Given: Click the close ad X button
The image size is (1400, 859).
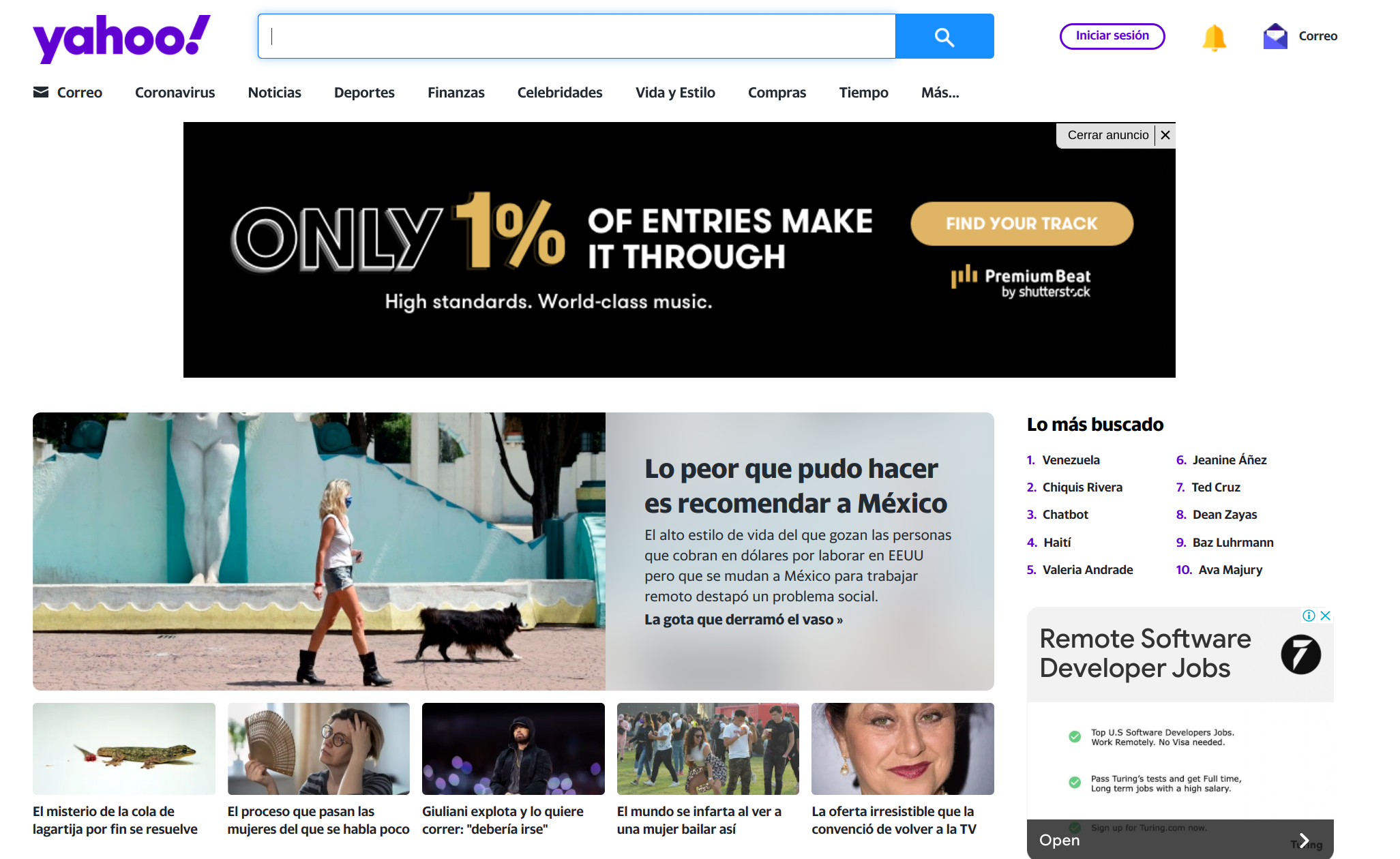Looking at the screenshot, I should 1166,134.
